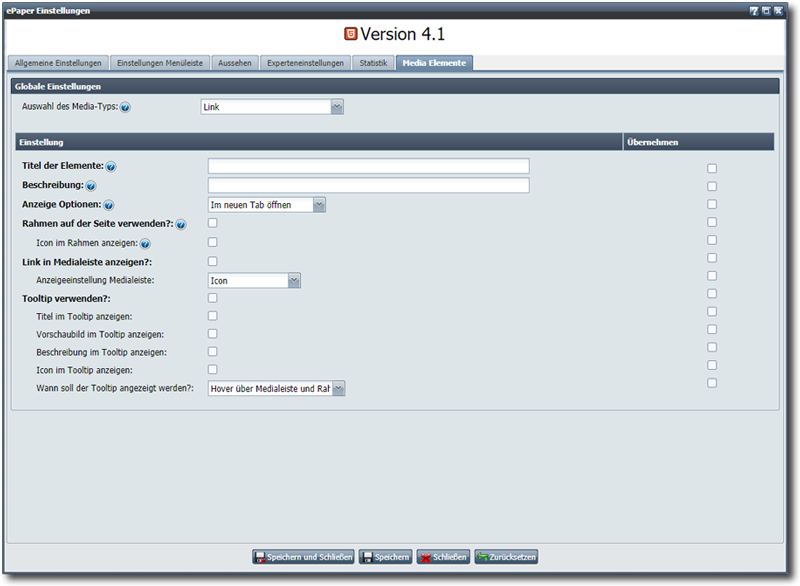
Task: Tick Übernehmen checkbox for Icon im Tooltip row
Action: point(712,365)
